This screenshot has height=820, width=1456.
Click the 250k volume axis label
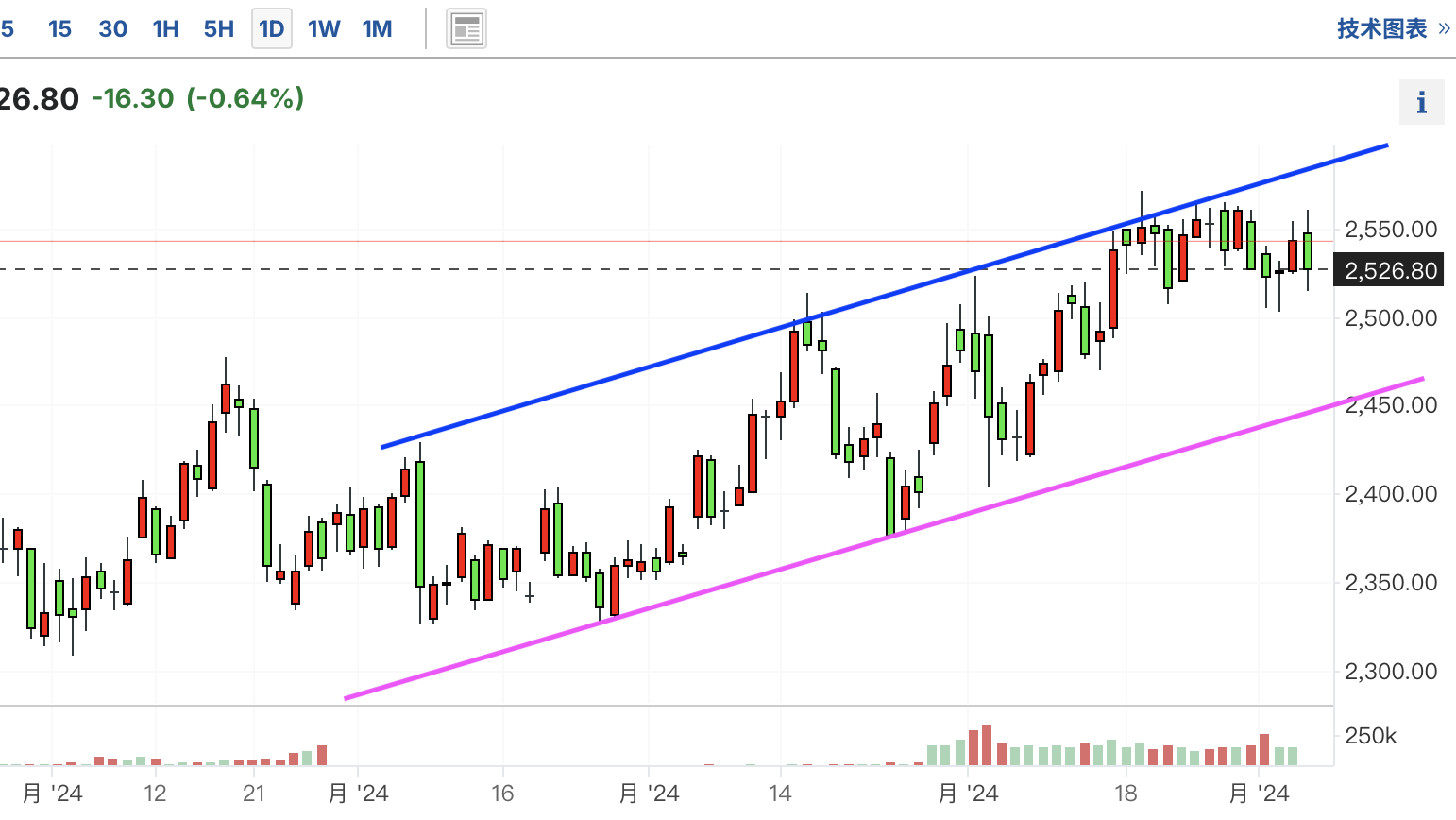[x=1371, y=736]
